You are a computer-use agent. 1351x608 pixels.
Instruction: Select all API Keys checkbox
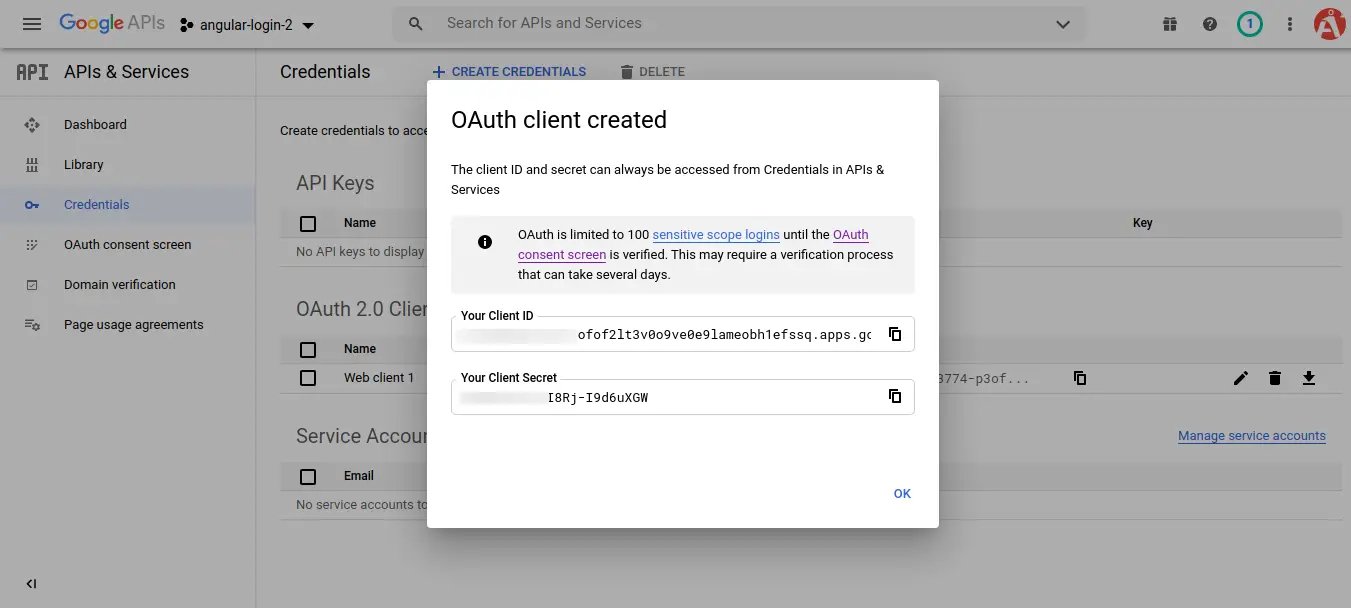308,223
